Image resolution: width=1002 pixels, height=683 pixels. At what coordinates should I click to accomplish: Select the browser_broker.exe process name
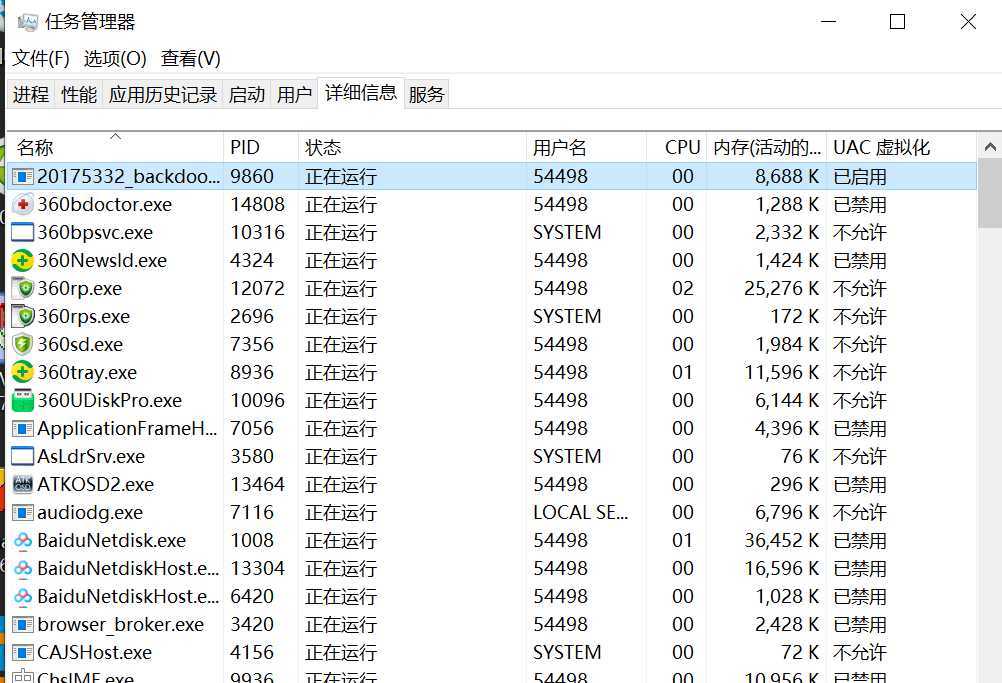(121, 624)
